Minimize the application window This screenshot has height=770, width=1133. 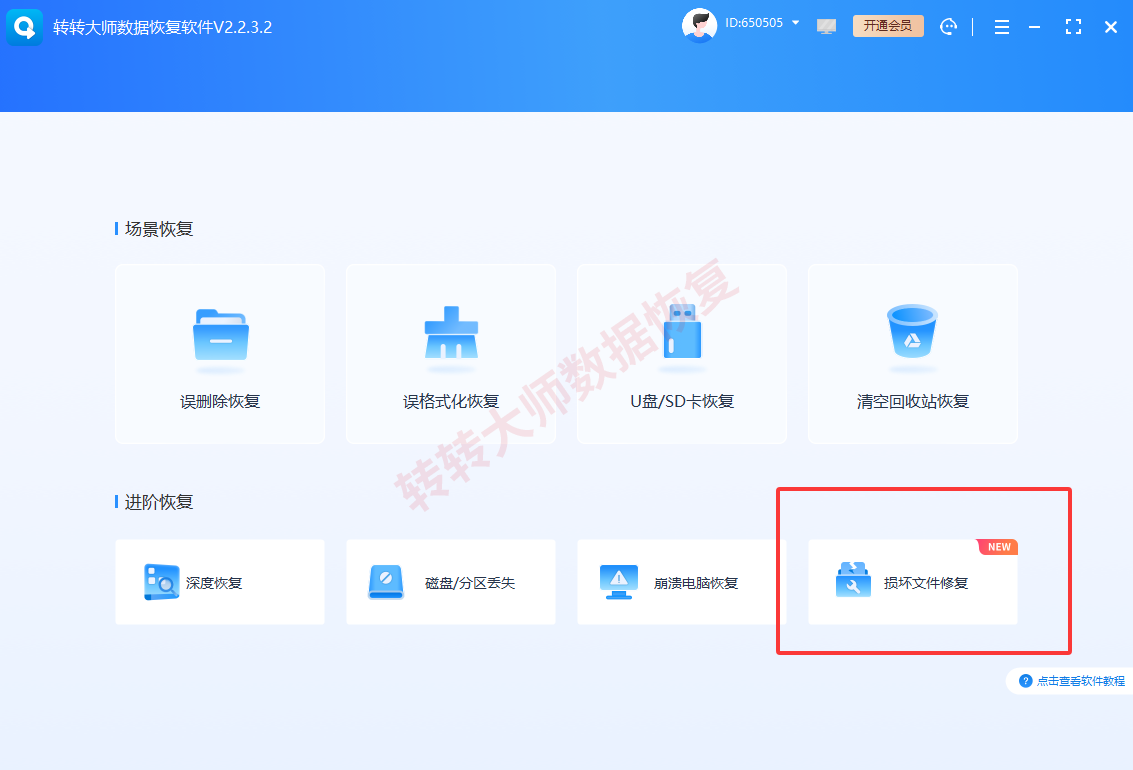(1035, 27)
